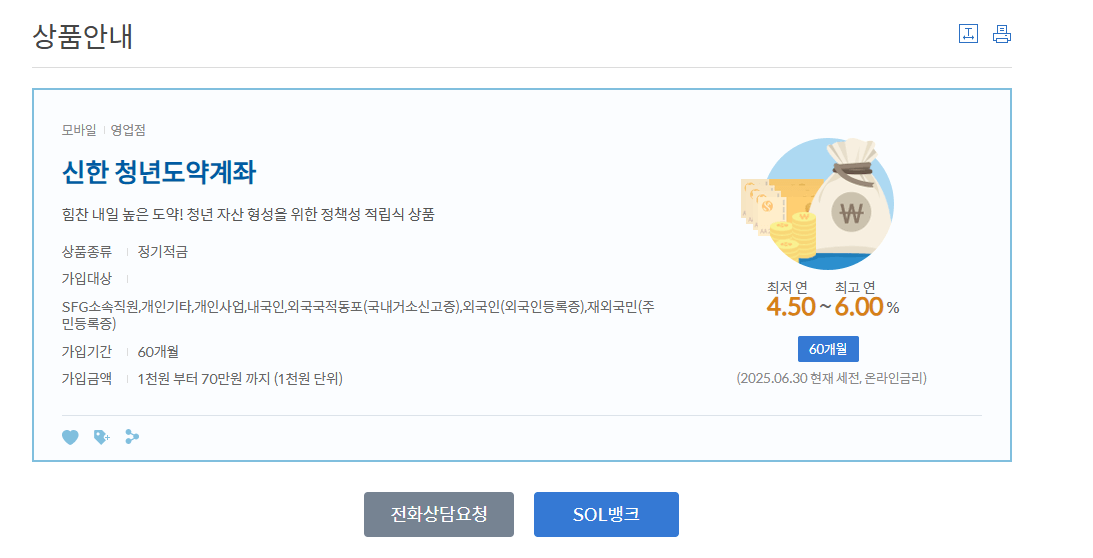The height and width of the screenshot is (558, 1093).
Task: Click the product title 신한 청년도약계좌
Action: point(159,172)
